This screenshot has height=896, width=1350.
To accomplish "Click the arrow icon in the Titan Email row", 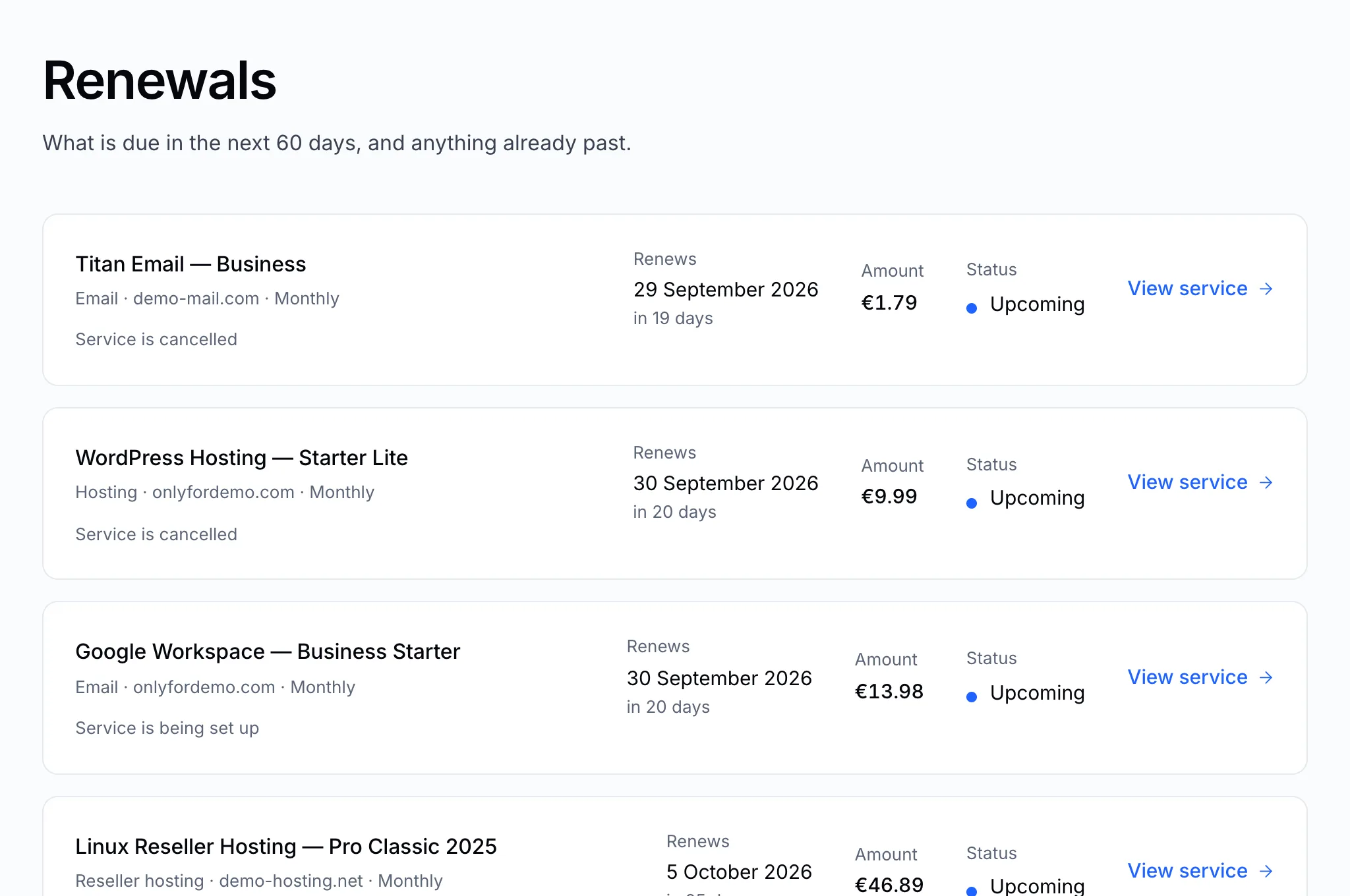I will [1266, 289].
